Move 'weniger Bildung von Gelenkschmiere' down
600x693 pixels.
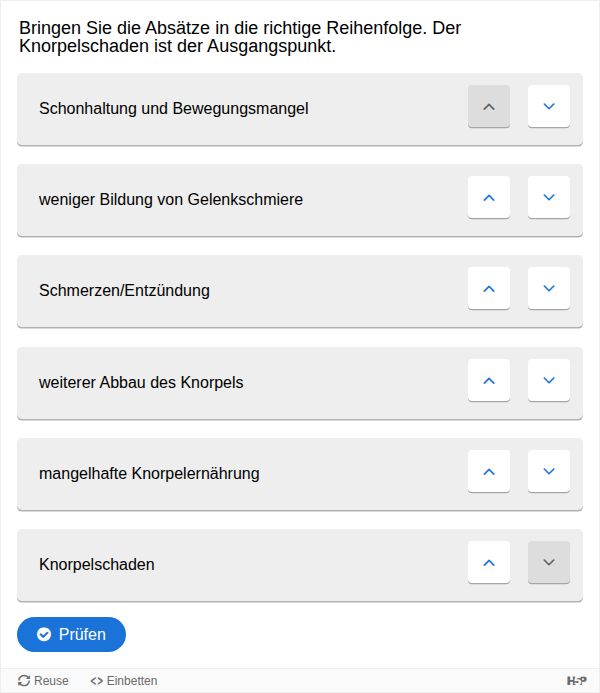tap(548, 197)
